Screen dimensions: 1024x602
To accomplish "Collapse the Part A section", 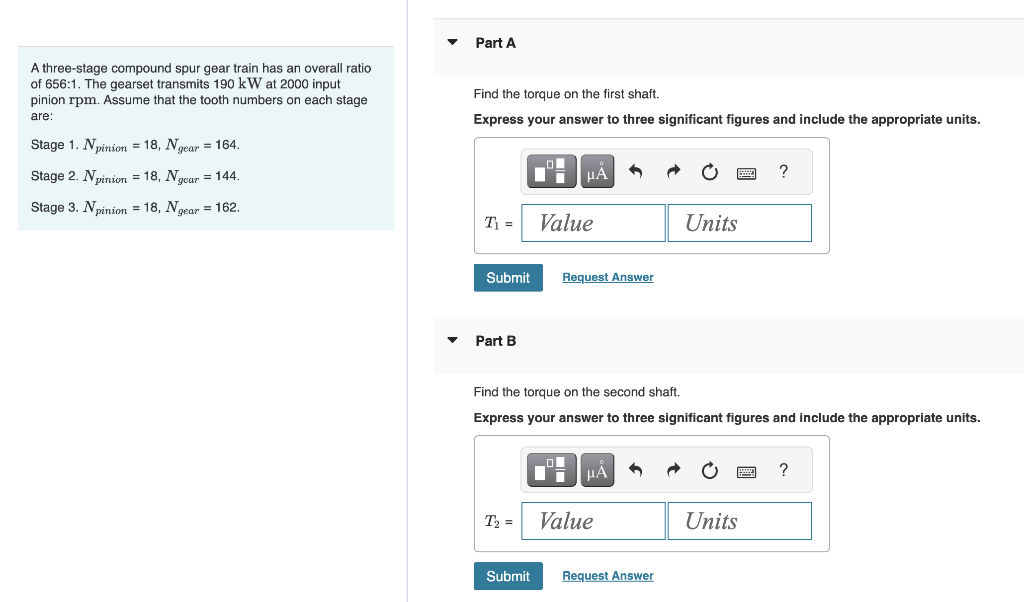I will (x=453, y=43).
